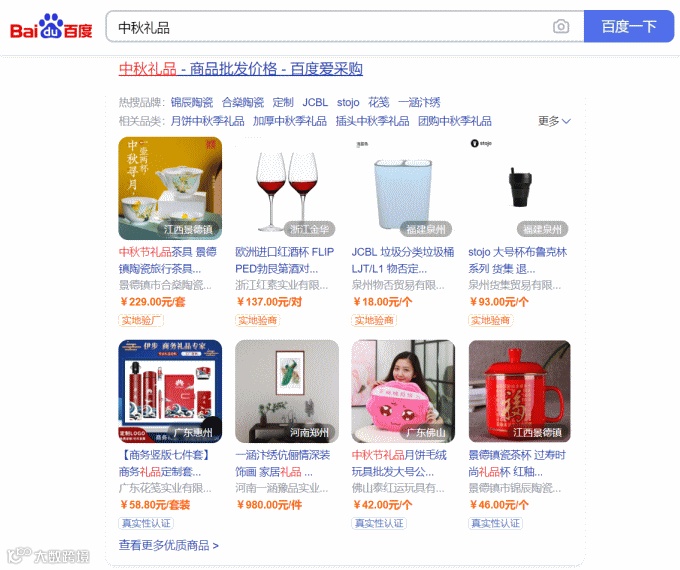Click the 真实性认证 badge under business gift set
The width and height of the screenshot is (680, 570).
pyautogui.click(x=146, y=524)
